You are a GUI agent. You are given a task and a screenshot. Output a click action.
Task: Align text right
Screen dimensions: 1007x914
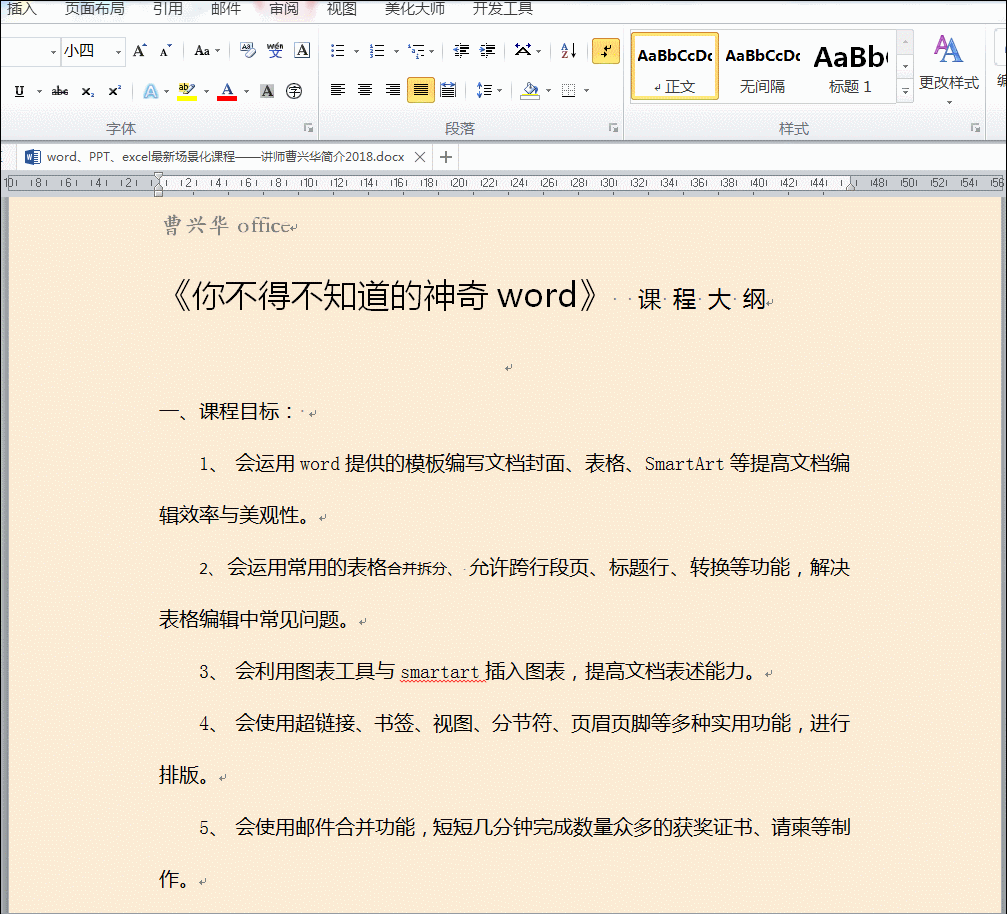pos(392,90)
